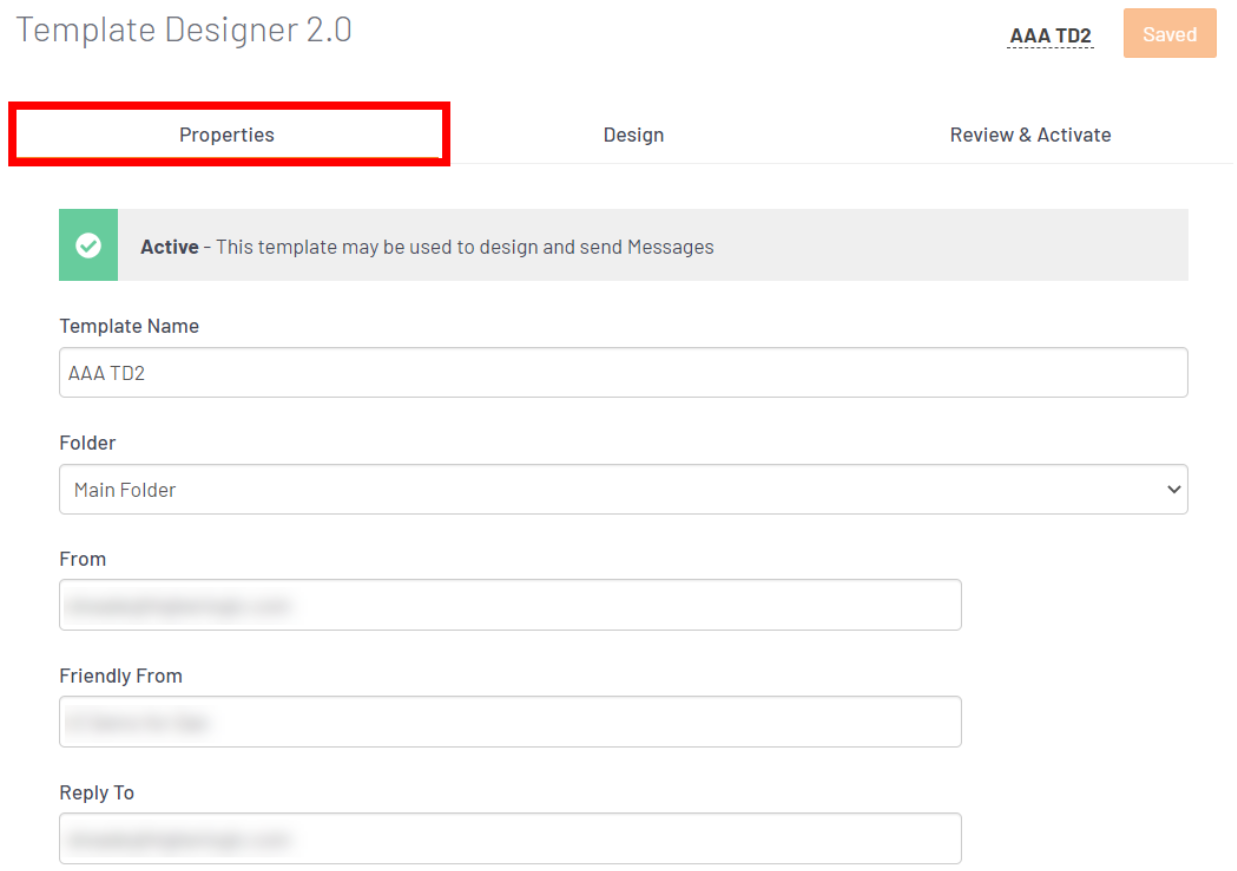Select the Friendly From text field

click(x=510, y=722)
